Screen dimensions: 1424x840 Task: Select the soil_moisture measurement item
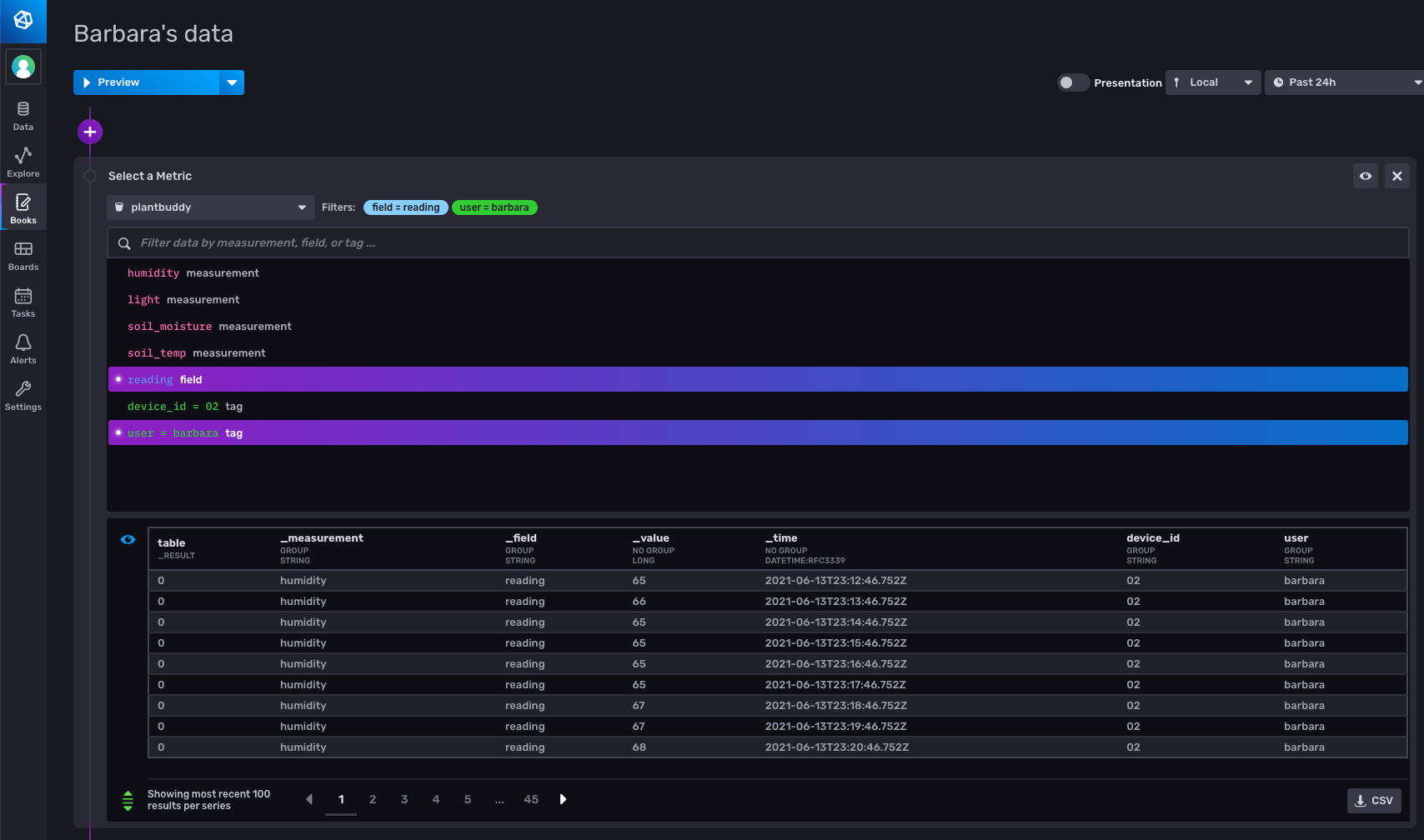209,327
